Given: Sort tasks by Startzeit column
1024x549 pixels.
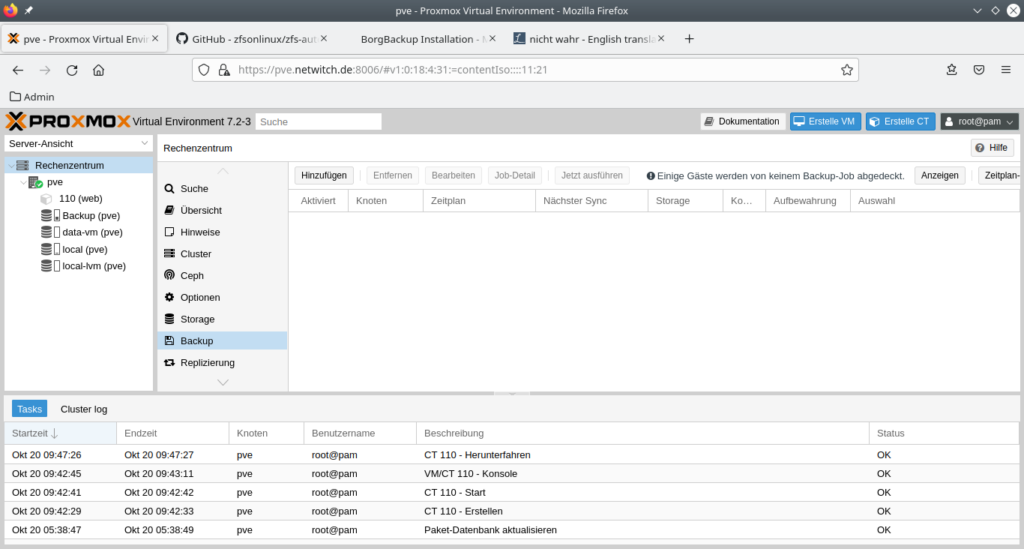Looking at the screenshot, I should click(60, 433).
